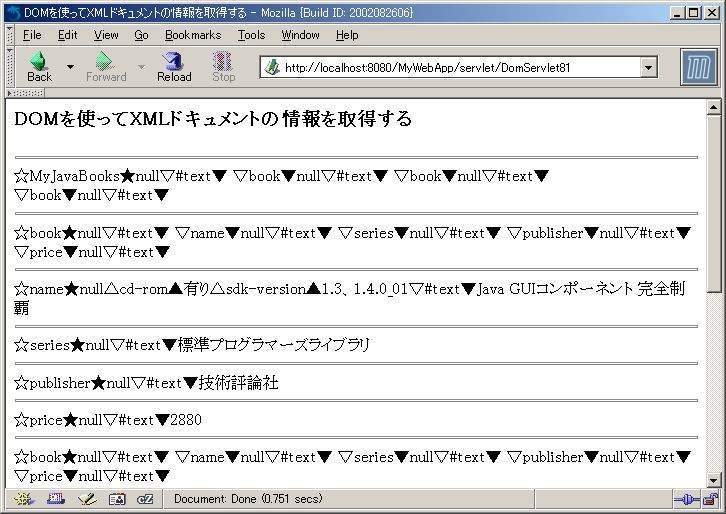Open the URL bar history dropdown
This screenshot has height=514, width=726.
click(648, 68)
